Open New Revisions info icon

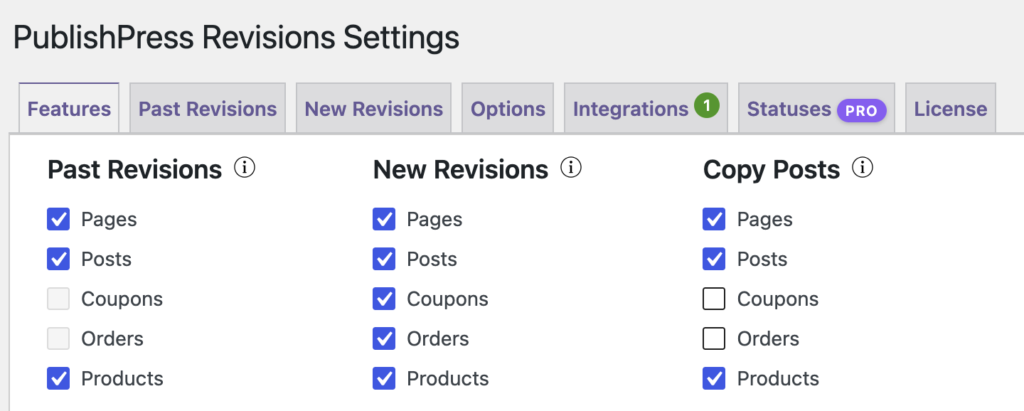pyautogui.click(x=571, y=169)
